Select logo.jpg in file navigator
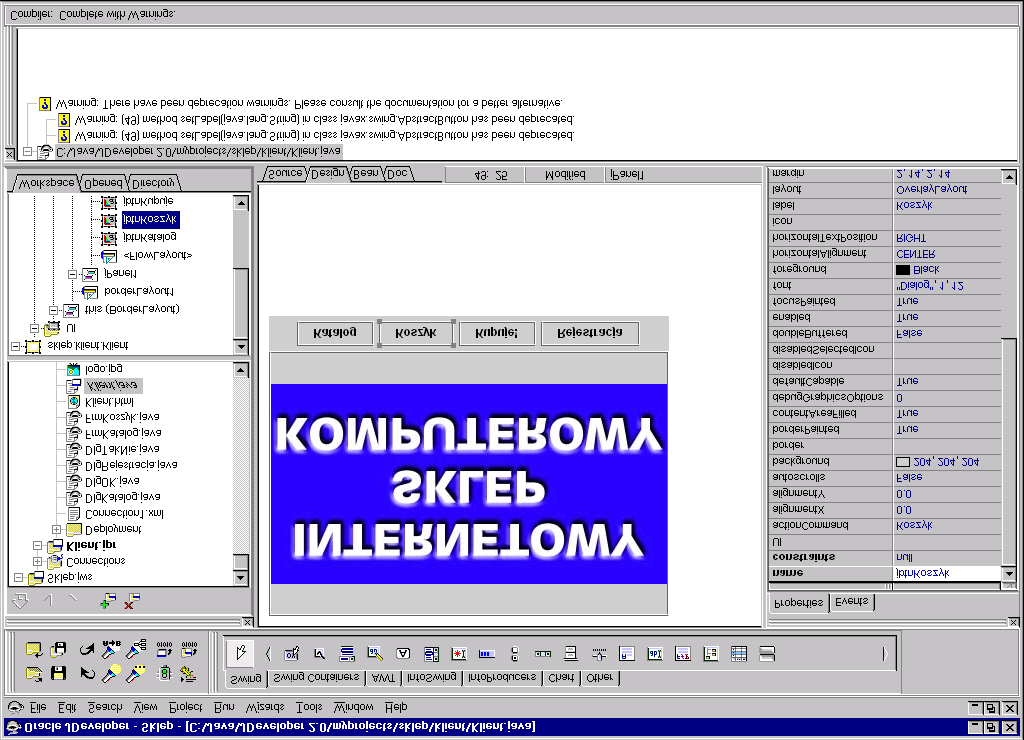This screenshot has width=1024, height=740. click(x=104, y=369)
